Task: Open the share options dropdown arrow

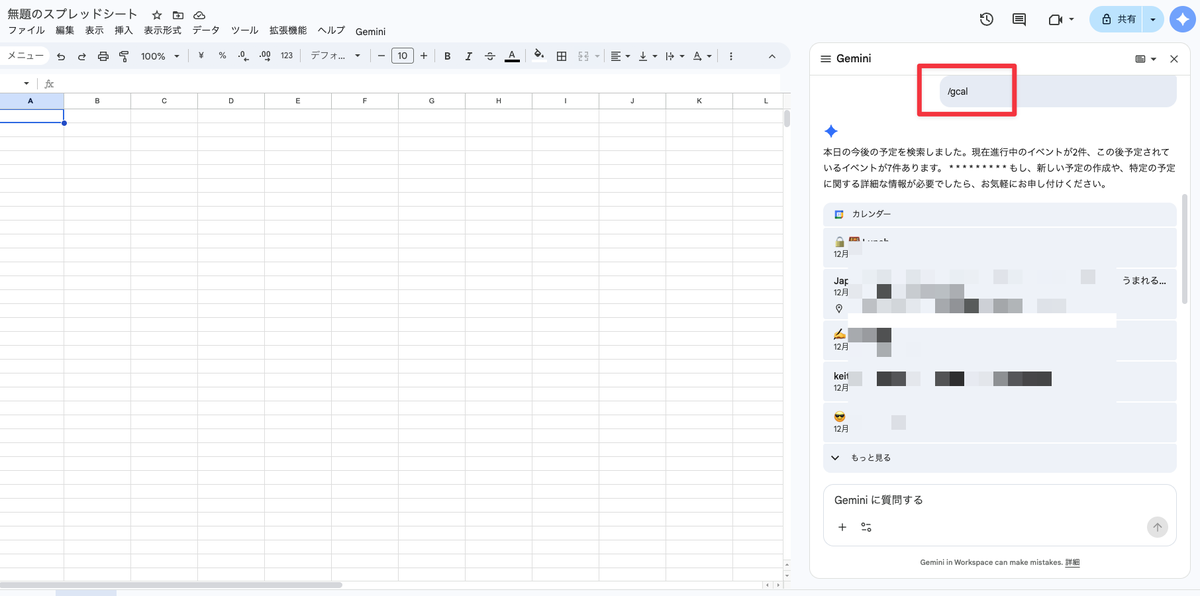Action: 1154,19
